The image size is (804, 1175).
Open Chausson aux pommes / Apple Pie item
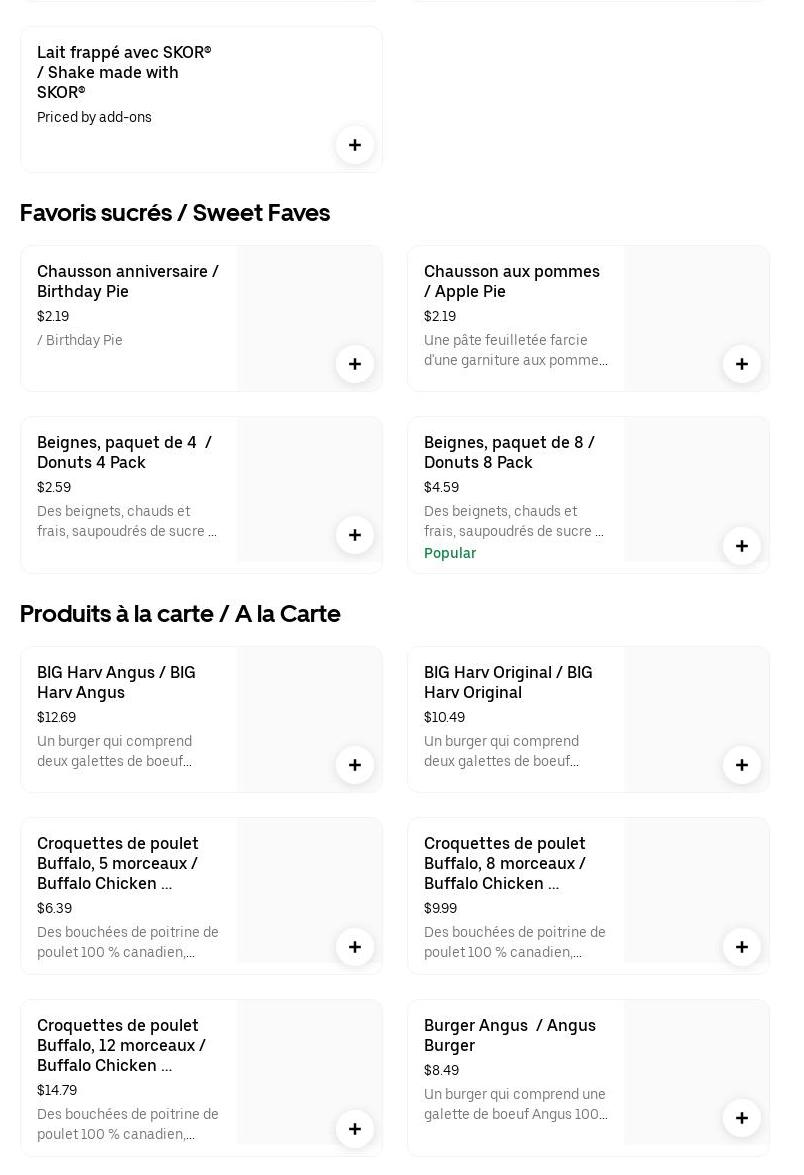pos(511,281)
